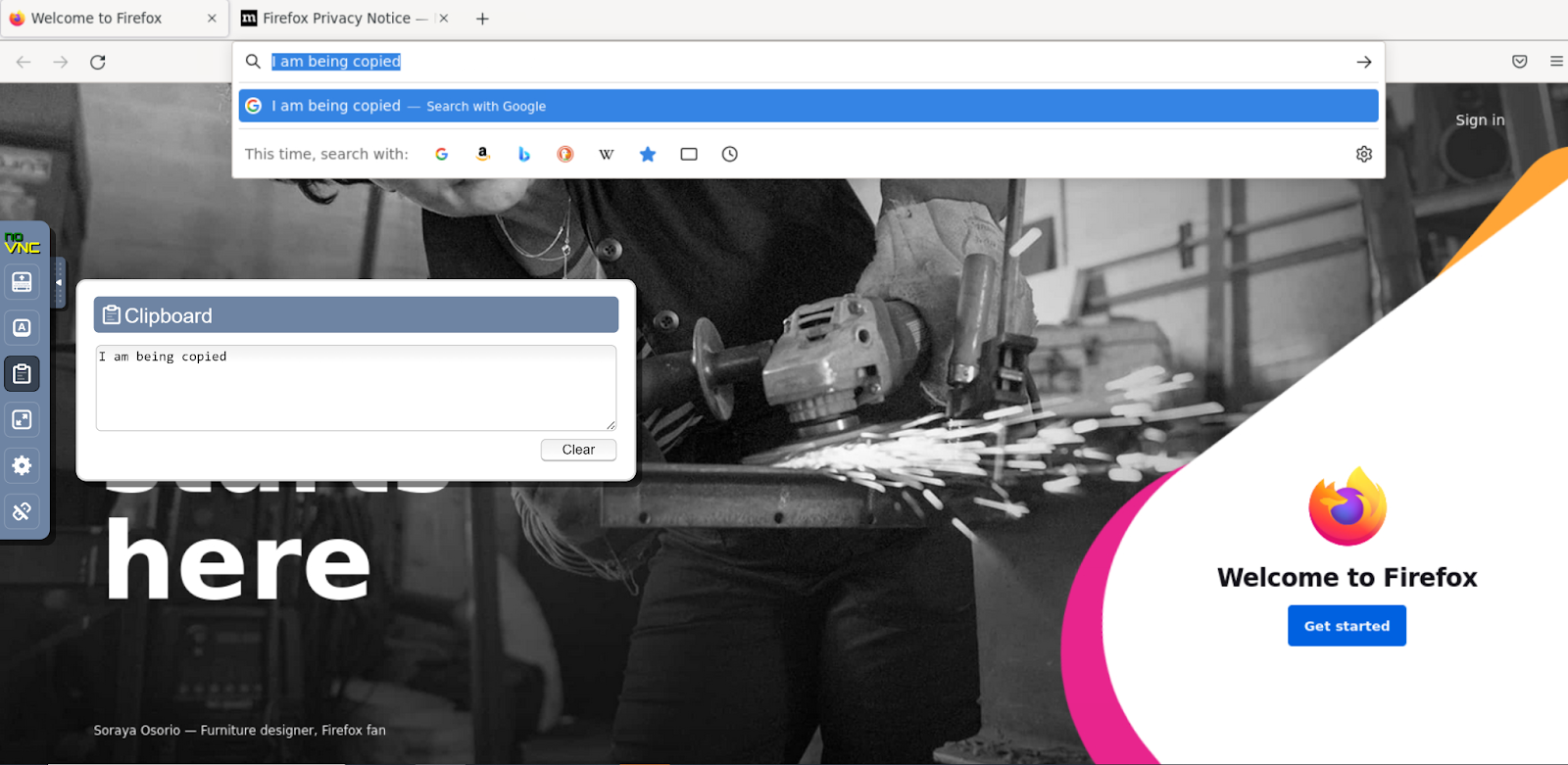Toggle the noVNC clipboard panel button
Screen dimensions: 1568x765
pos(22,373)
